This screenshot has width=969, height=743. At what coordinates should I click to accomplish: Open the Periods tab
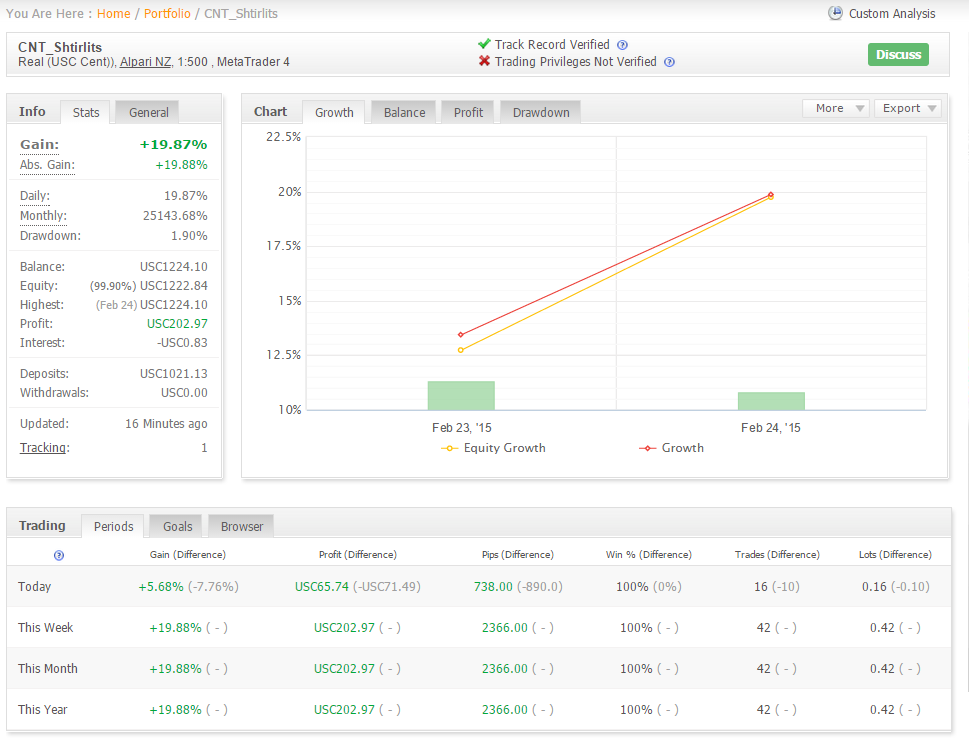[x=113, y=527]
